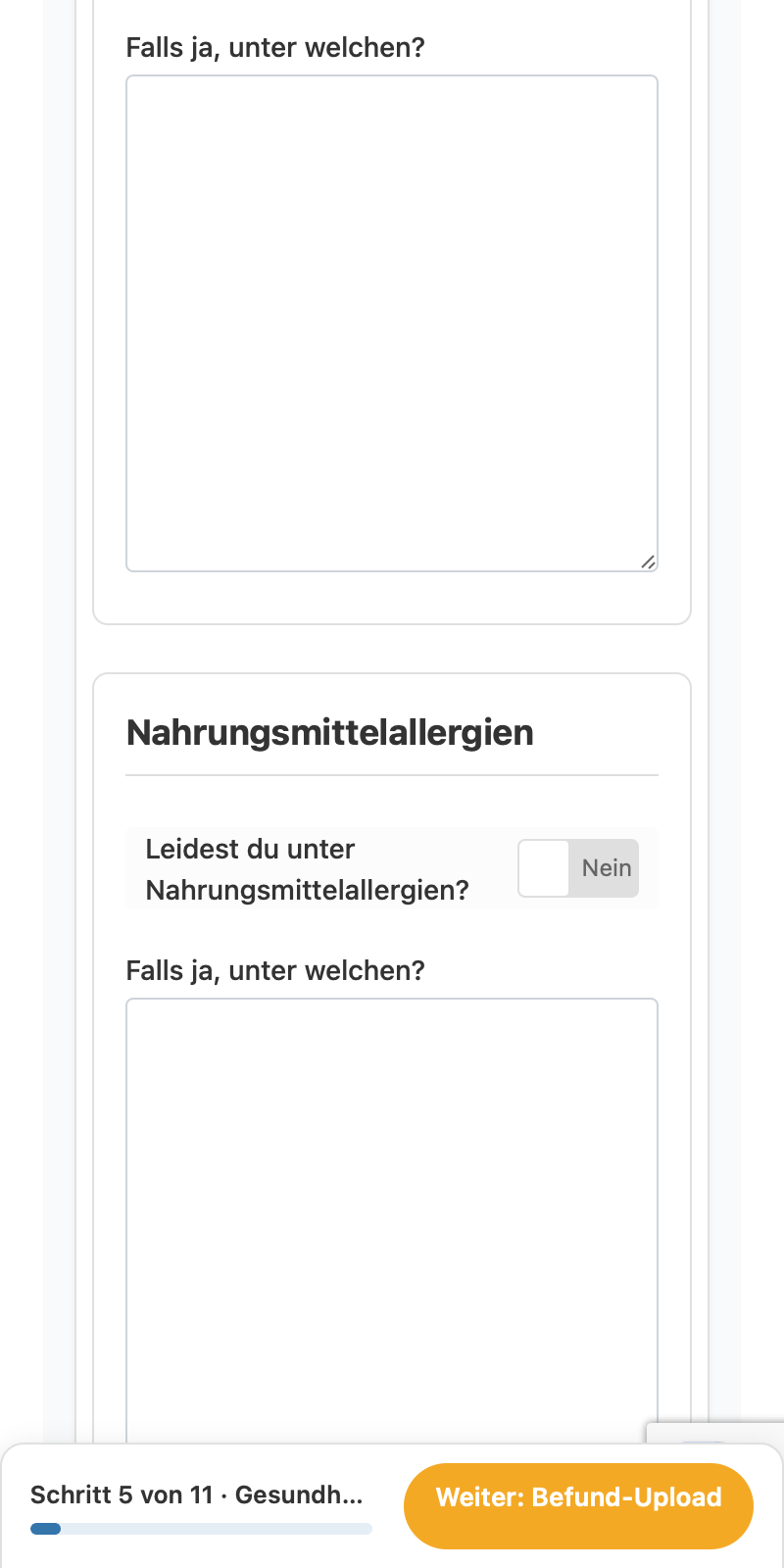
Task: Click the question 'Leidest du unter Nahrungsmittelallergien?'
Action: 307,869
